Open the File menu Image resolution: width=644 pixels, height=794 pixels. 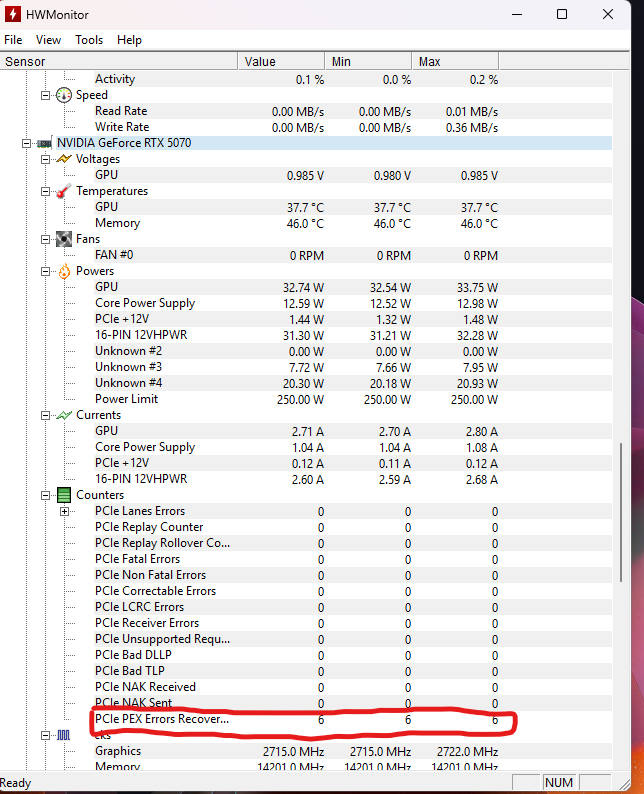click(13, 39)
